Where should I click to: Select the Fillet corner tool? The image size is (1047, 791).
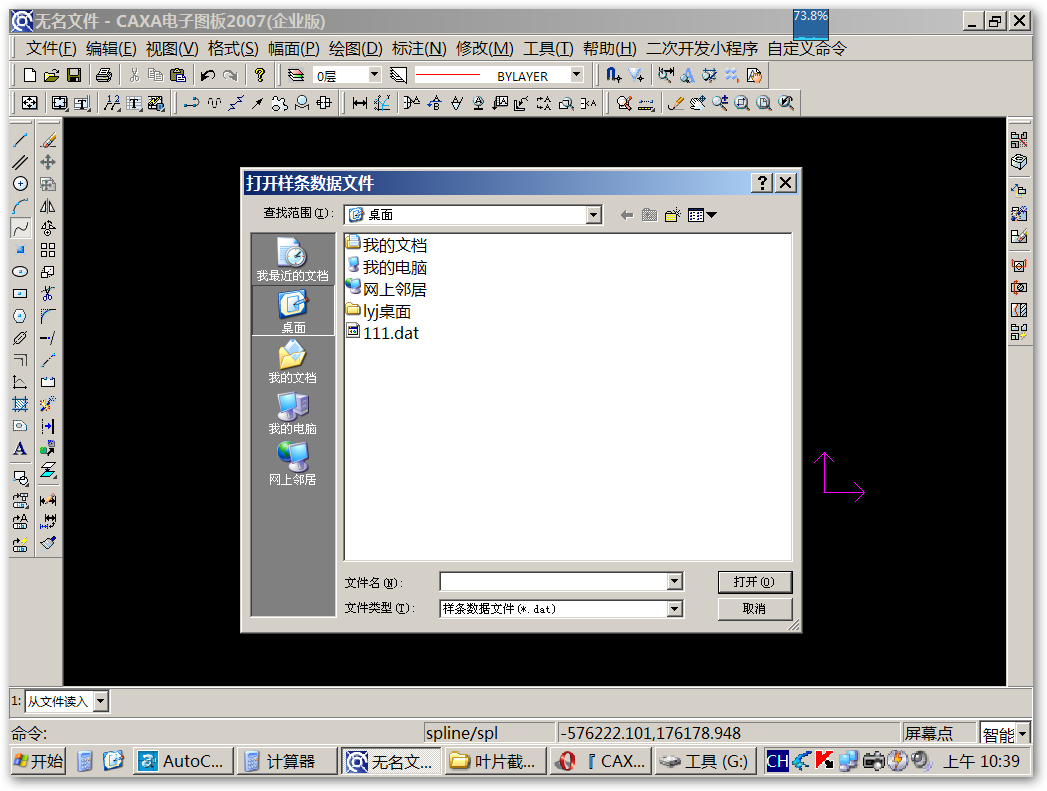coord(48,316)
